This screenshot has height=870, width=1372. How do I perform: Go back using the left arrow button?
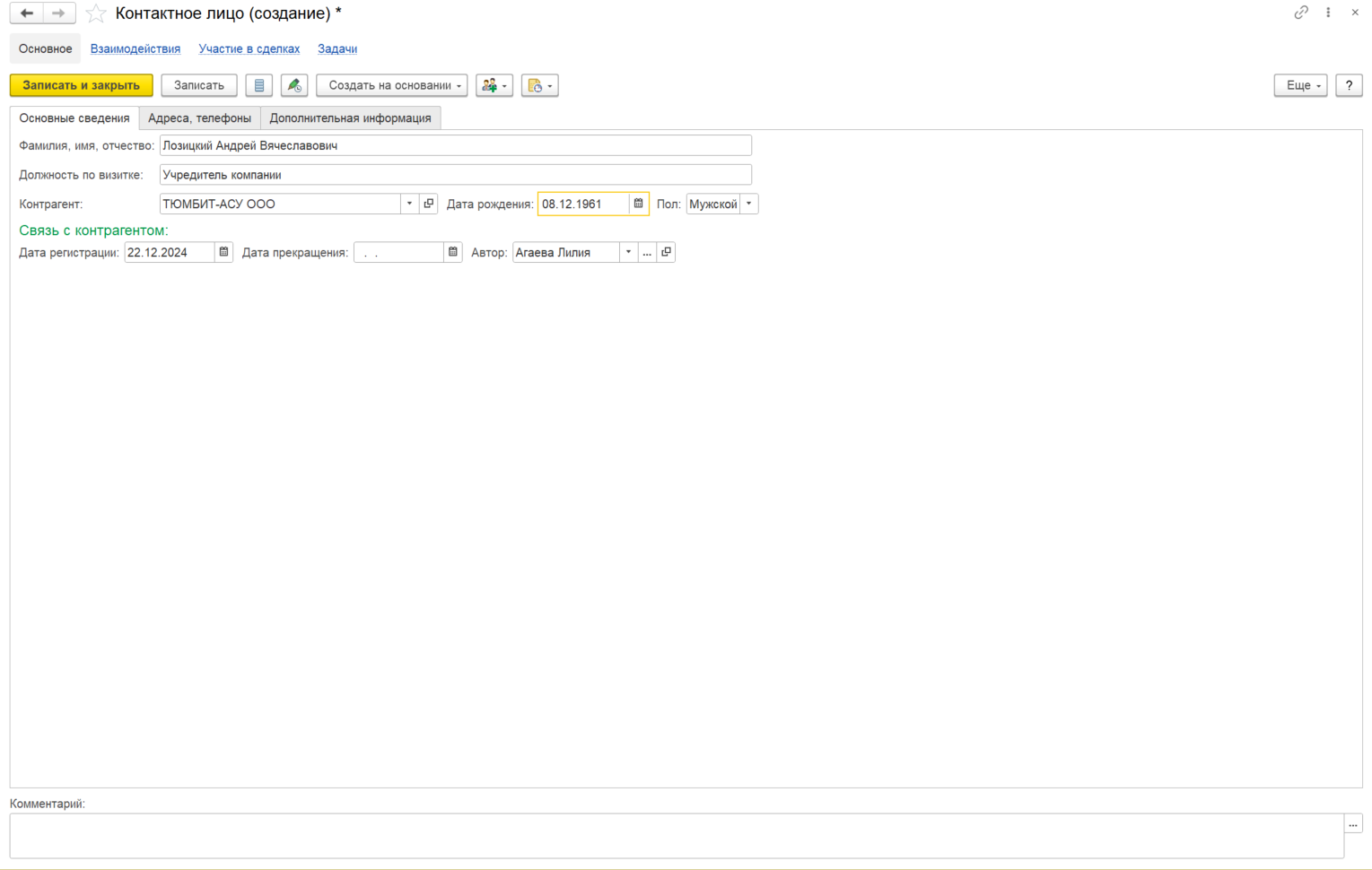tap(27, 13)
